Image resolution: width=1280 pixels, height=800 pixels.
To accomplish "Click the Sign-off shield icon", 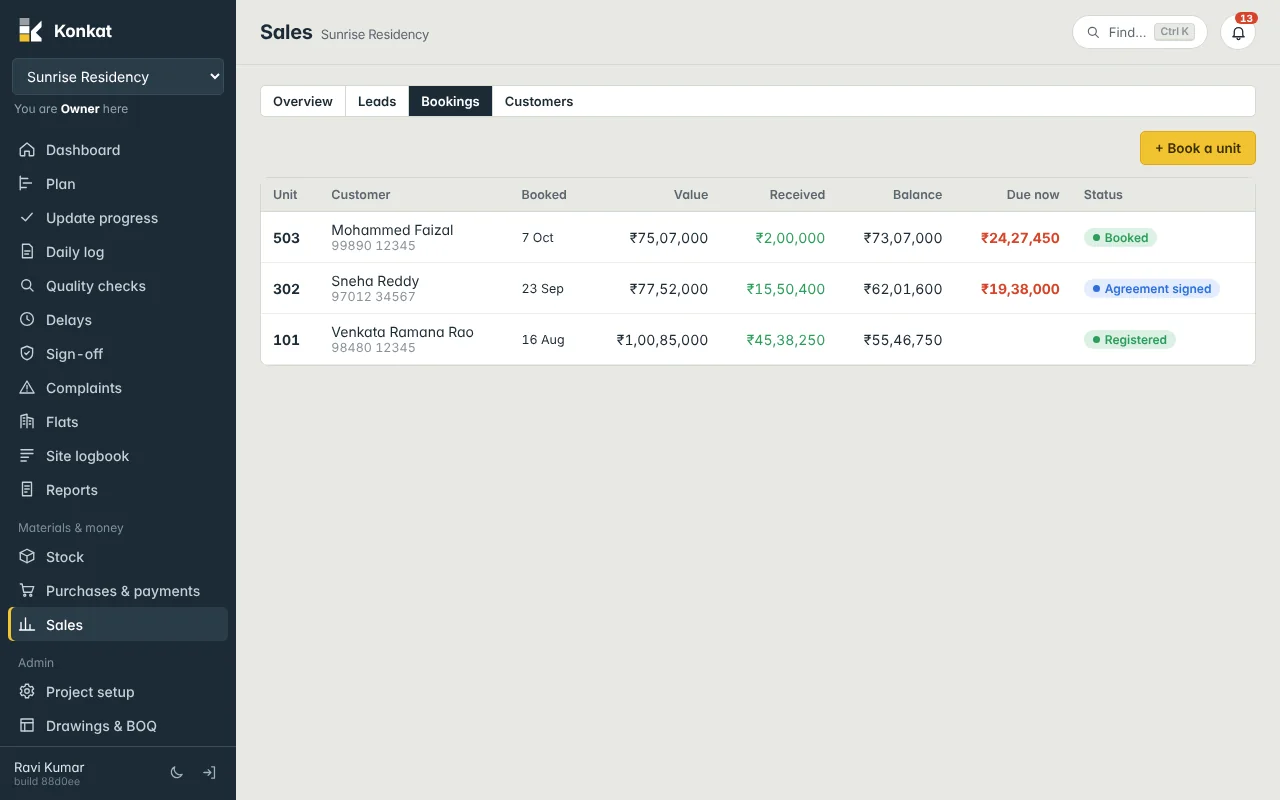I will click(27, 354).
